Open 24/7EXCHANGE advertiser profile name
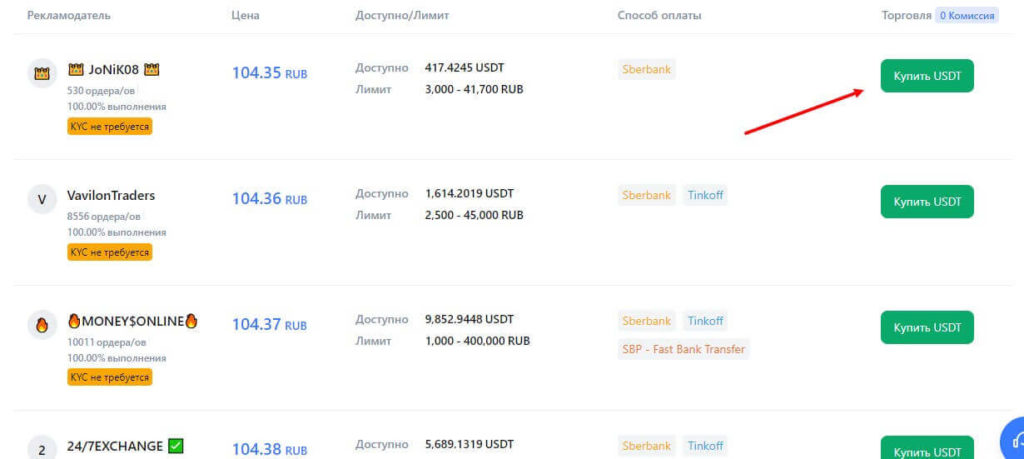 coord(114,446)
